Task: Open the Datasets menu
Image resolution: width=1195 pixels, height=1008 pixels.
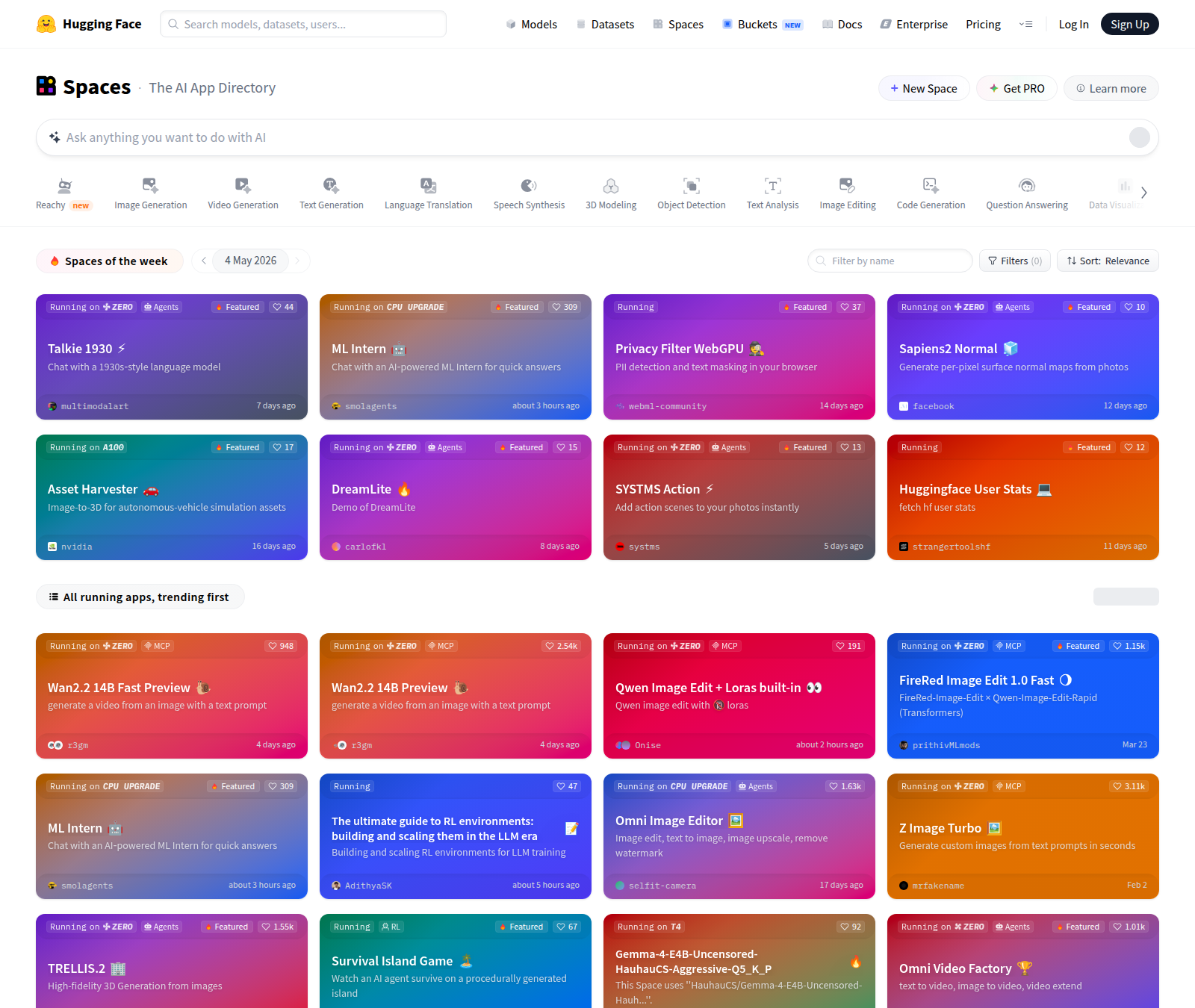Action: click(606, 24)
